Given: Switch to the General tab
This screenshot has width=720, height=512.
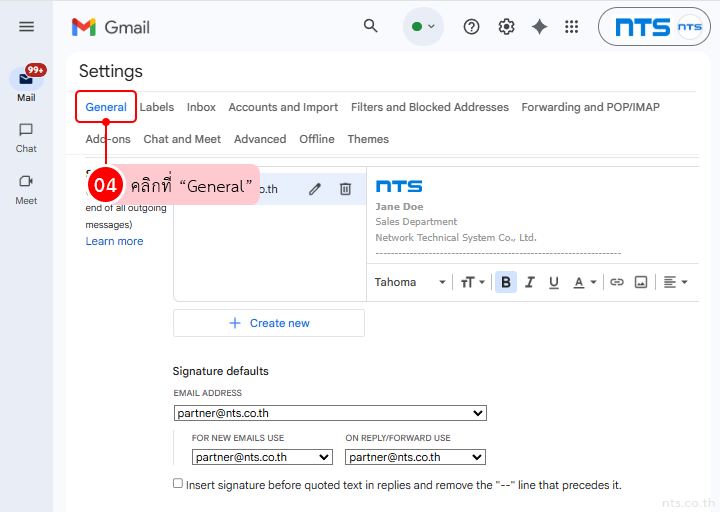Looking at the screenshot, I should [x=106, y=107].
